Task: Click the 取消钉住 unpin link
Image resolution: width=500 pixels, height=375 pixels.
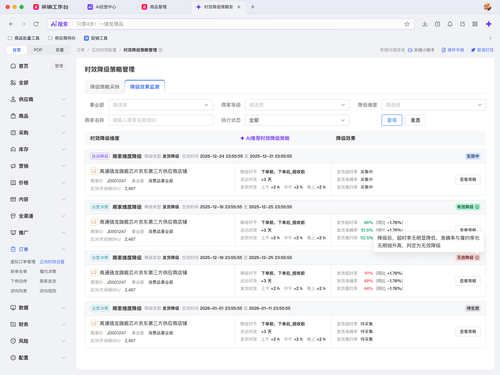Action: tap(482, 50)
